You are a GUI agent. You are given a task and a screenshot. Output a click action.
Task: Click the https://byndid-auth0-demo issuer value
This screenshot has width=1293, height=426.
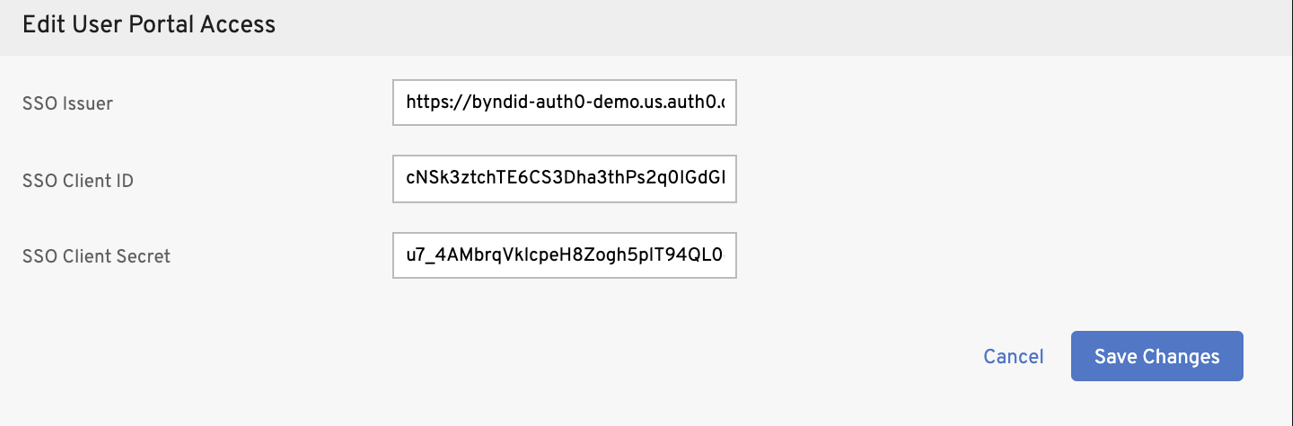click(x=564, y=102)
